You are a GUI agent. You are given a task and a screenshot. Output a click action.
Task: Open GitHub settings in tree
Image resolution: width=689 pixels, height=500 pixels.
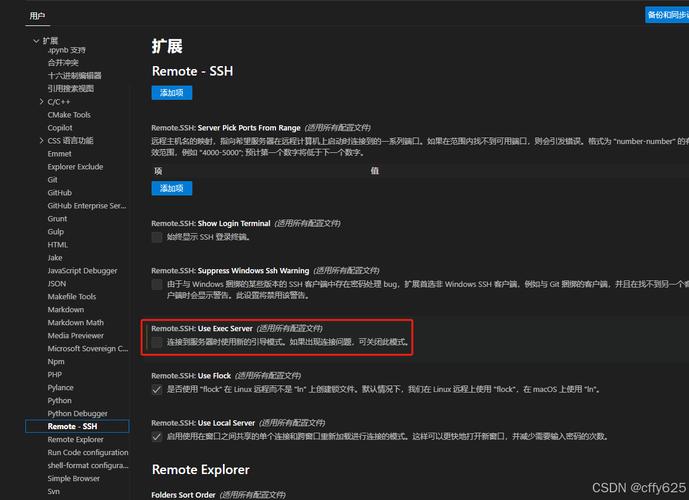[59, 192]
